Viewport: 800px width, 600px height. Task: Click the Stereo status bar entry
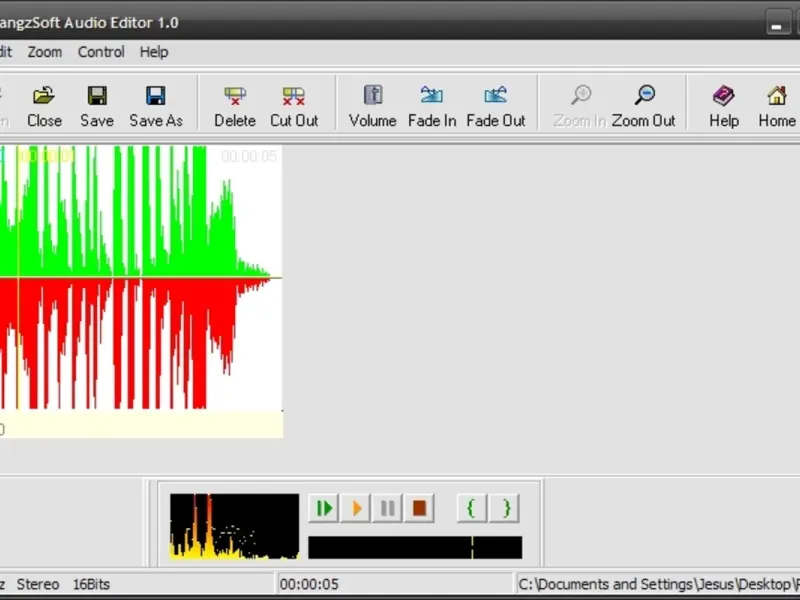coord(38,584)
